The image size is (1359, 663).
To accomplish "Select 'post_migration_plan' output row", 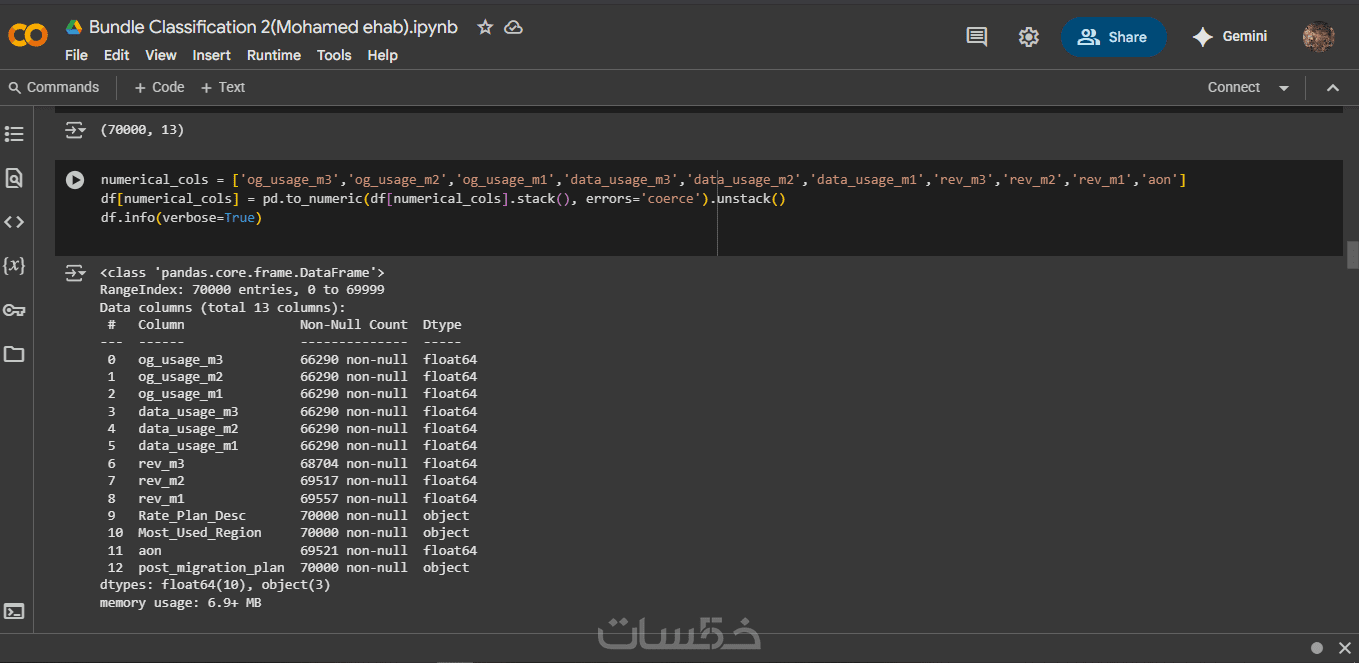I will [x=288, y=567].
